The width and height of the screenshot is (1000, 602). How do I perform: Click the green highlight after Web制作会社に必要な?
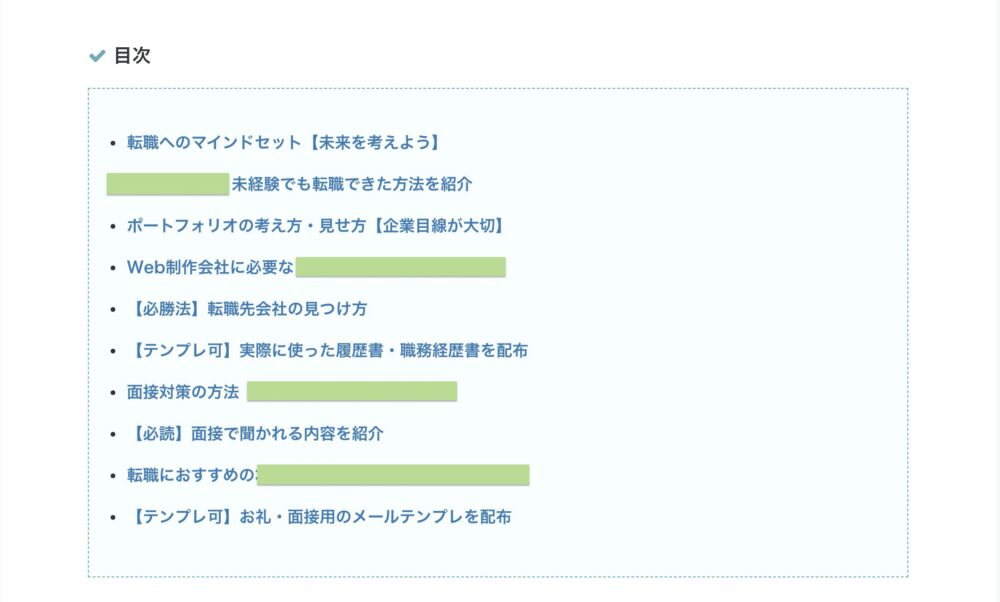pyautogui.click(x=401, y=267)
